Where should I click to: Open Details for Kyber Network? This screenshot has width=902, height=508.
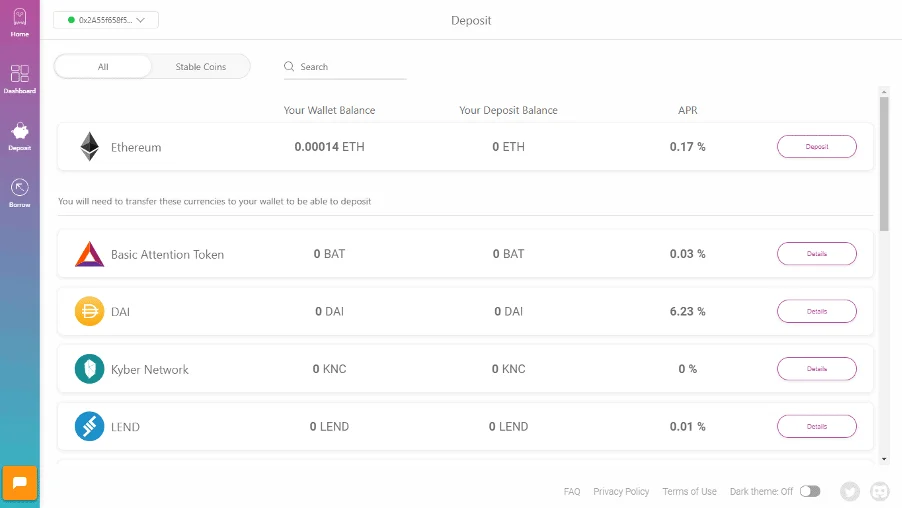point(816,369)
